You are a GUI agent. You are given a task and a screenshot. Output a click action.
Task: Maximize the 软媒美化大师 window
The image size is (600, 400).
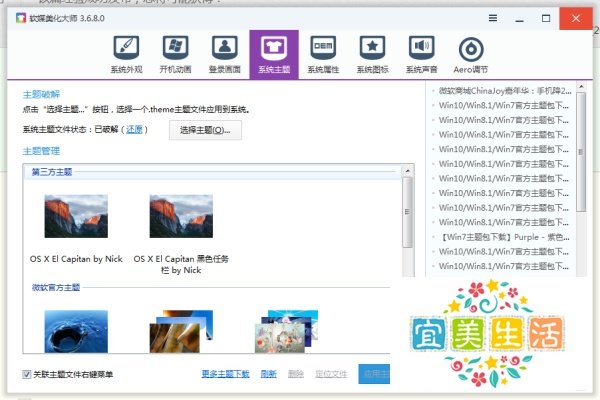(546, 18)
